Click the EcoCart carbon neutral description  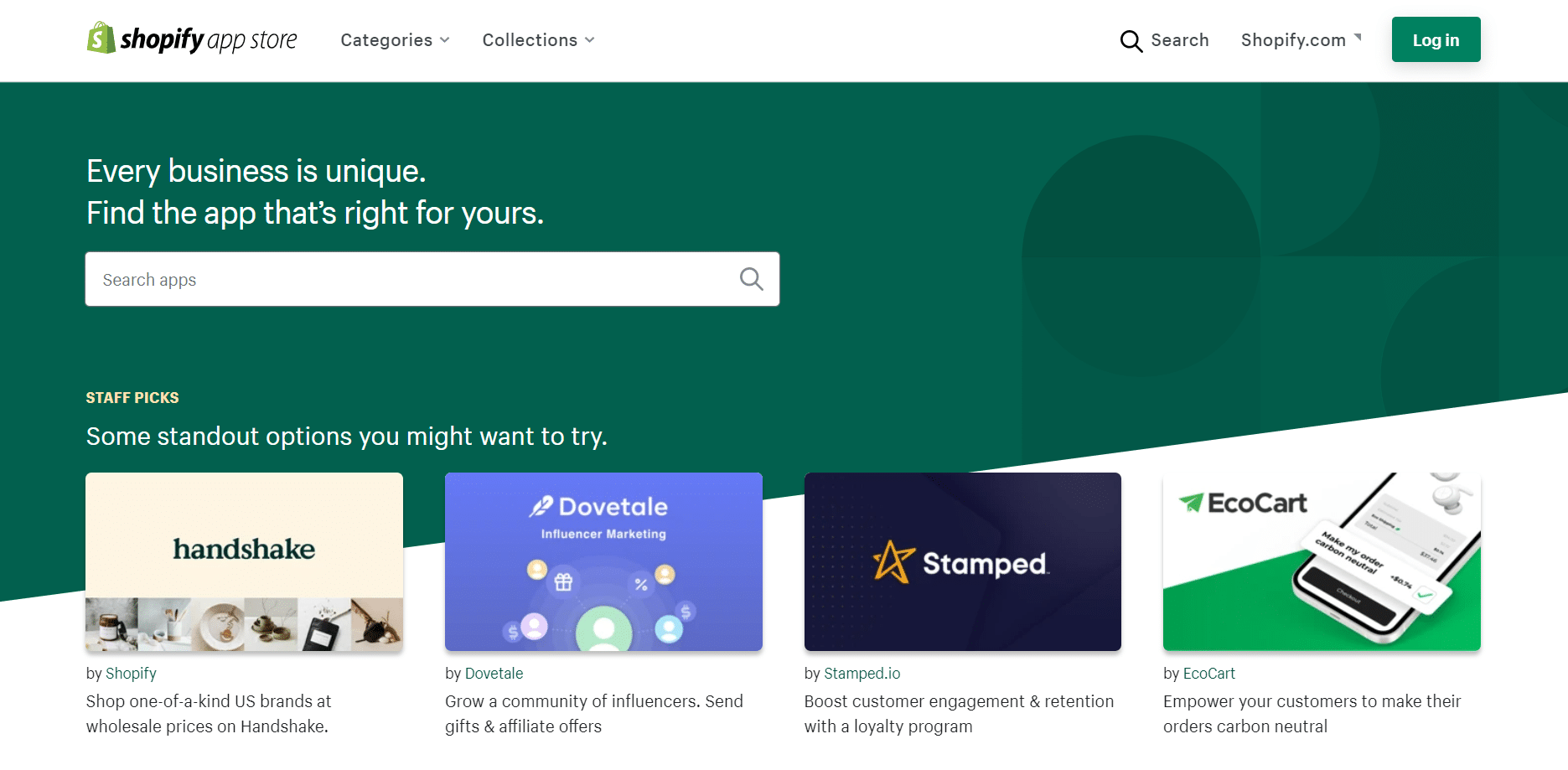point(1312,714)
